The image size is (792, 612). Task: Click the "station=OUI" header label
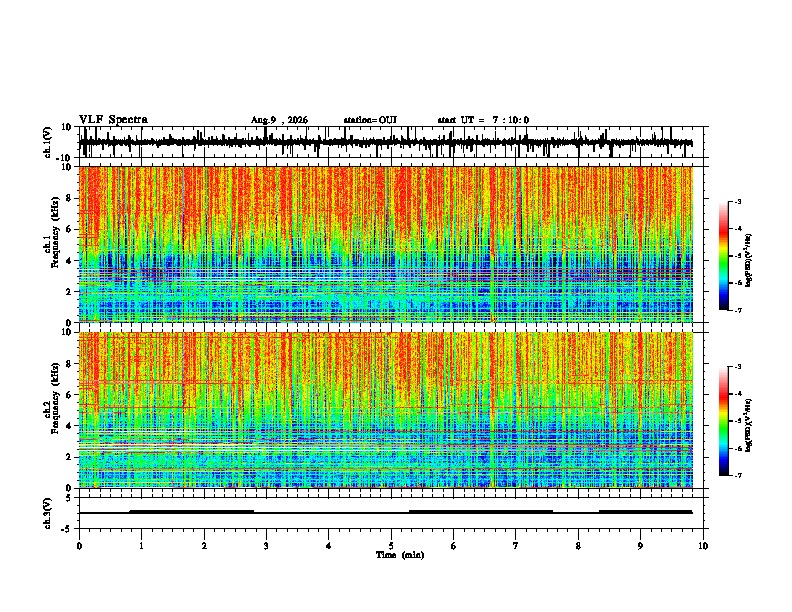pos(370,120)
